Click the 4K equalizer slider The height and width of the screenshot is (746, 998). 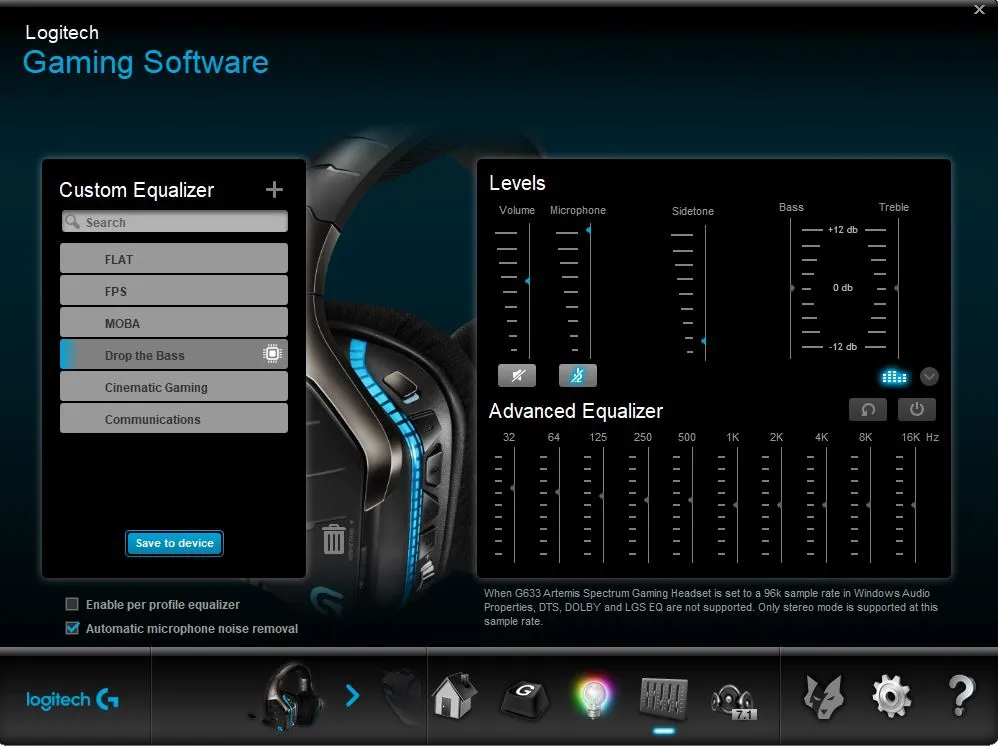[x=824, y=505]
